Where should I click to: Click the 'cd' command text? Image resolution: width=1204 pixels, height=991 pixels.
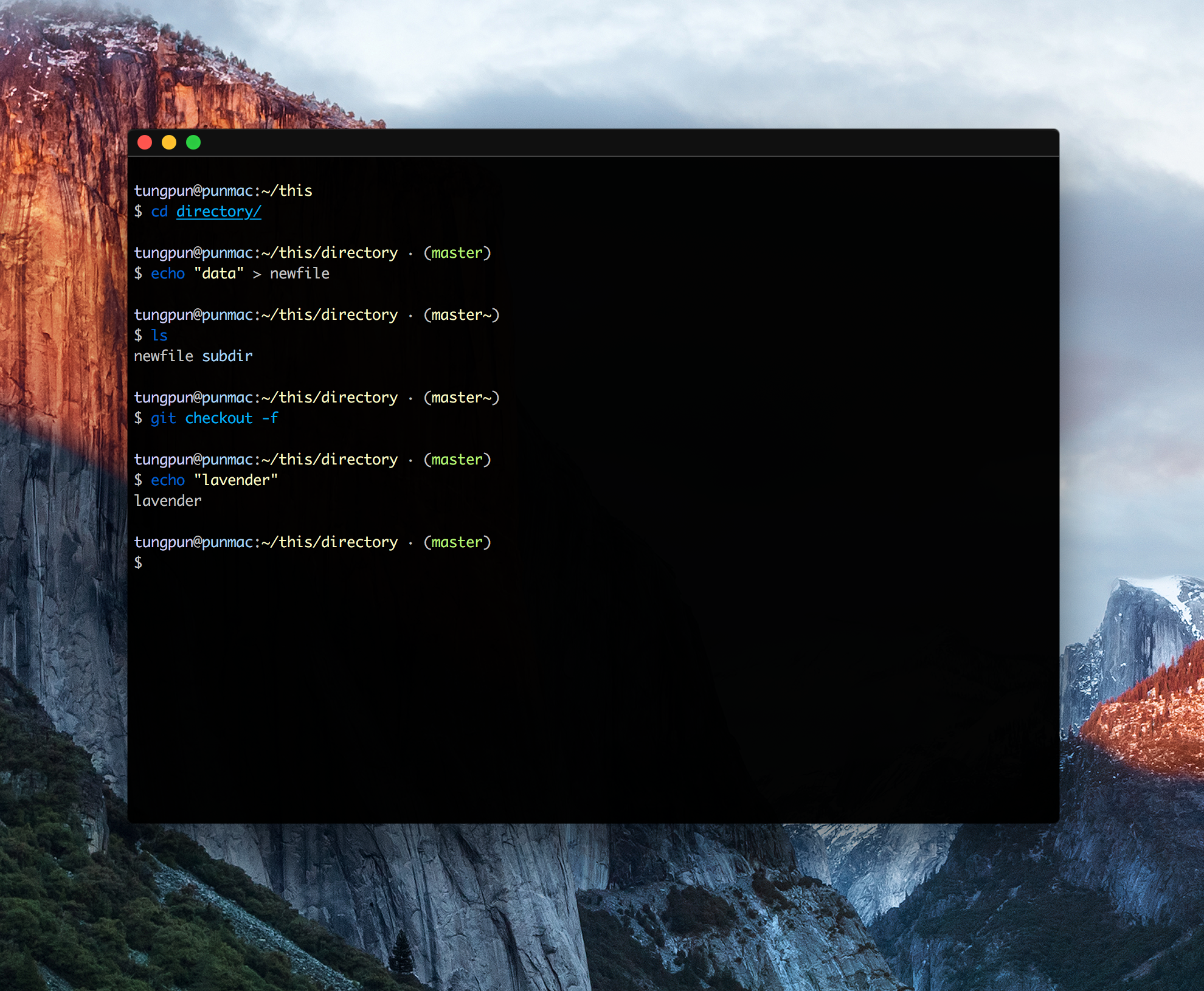pyautogui.click(x=159, y=212)
